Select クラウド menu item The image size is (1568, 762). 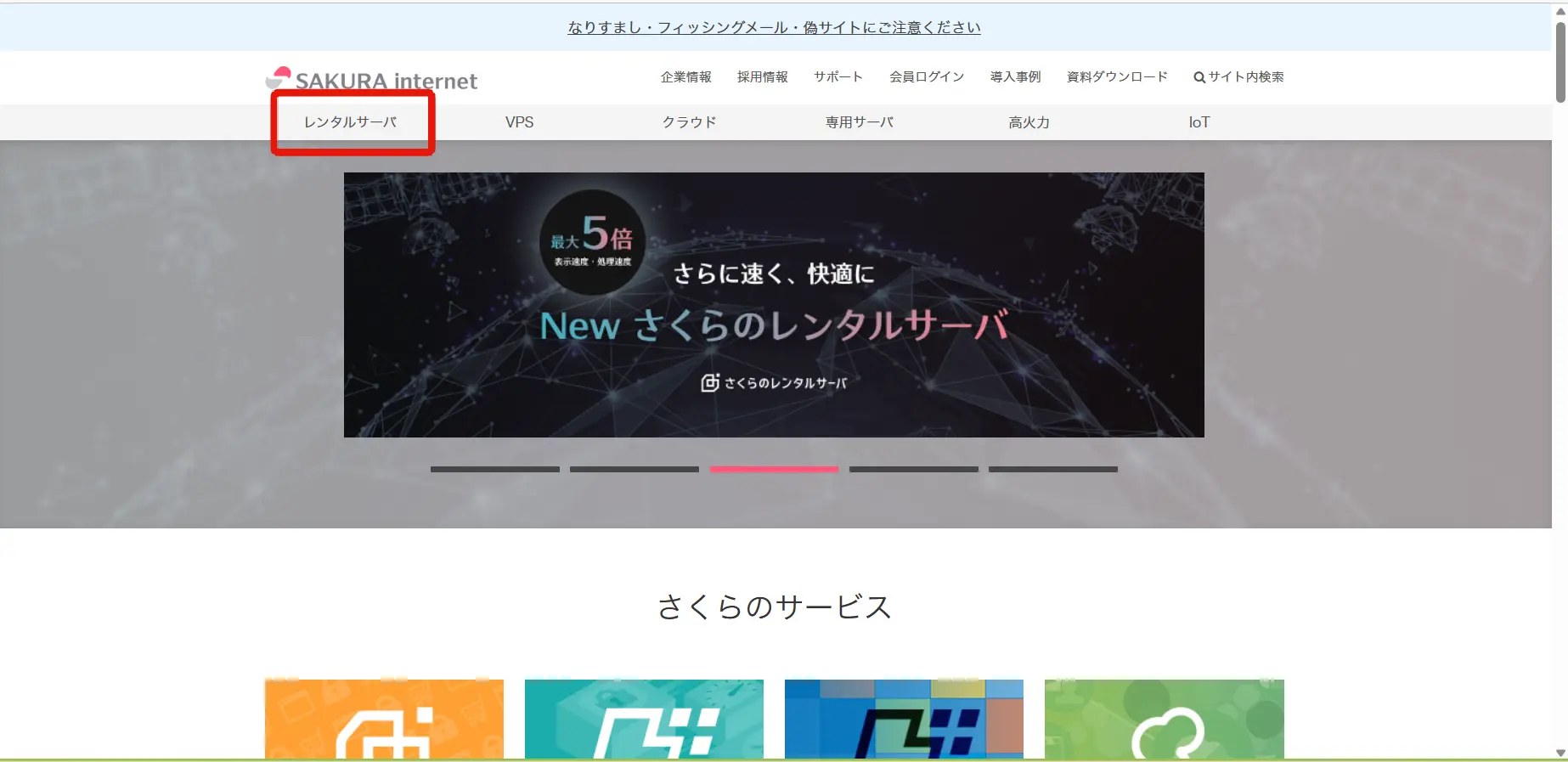point(690,122)
